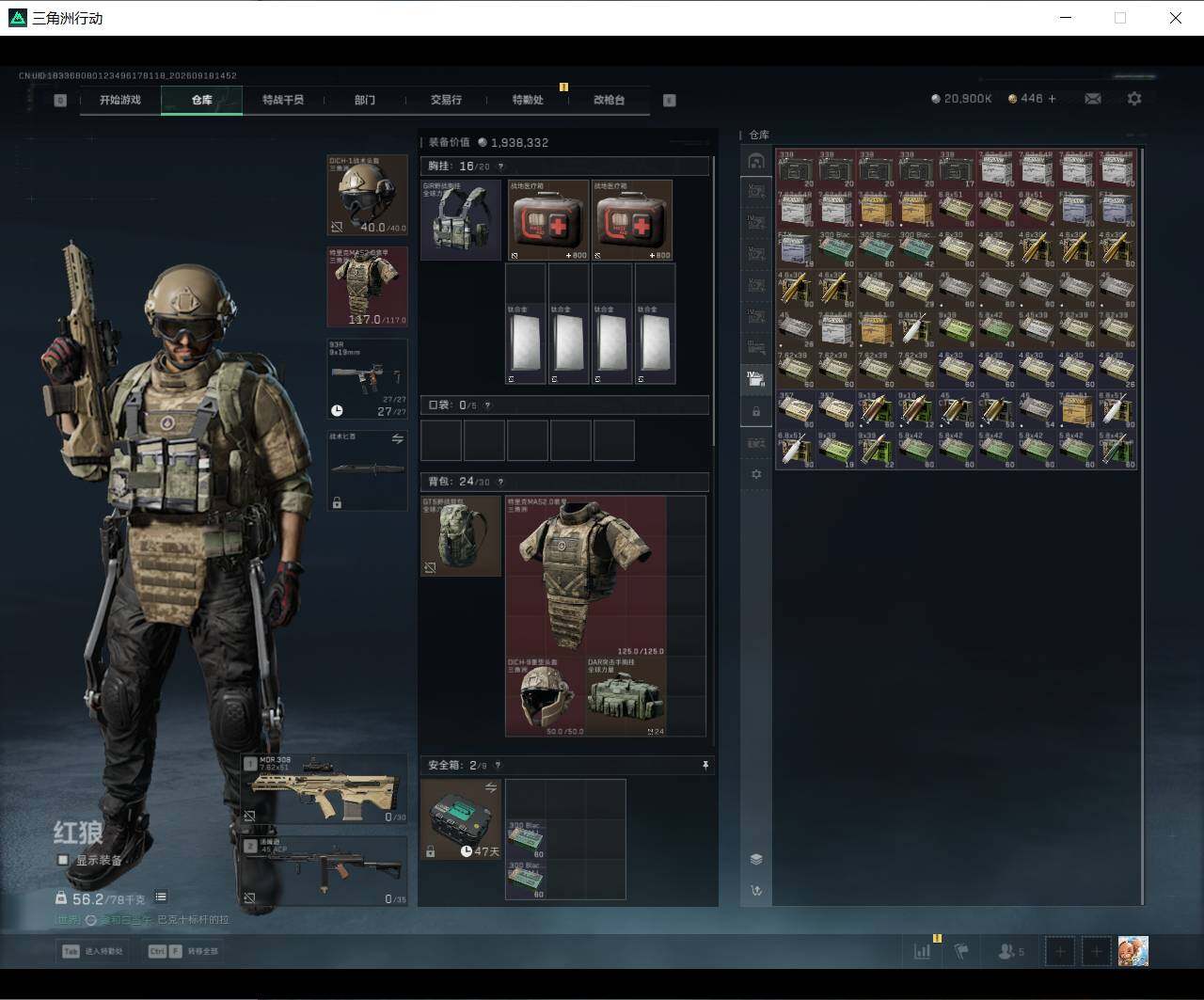Select the top 300 Blackout ammo in safe box
Viewport: 1204px width, 1000px height.
point(526,839)
